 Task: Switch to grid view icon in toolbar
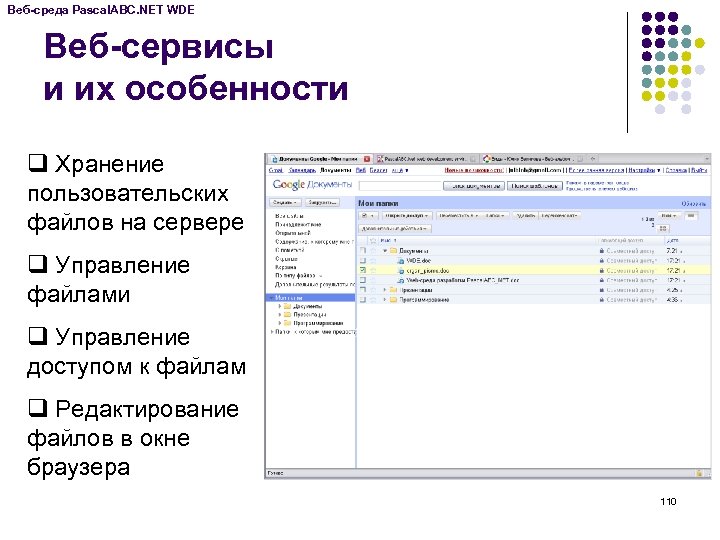663,228
